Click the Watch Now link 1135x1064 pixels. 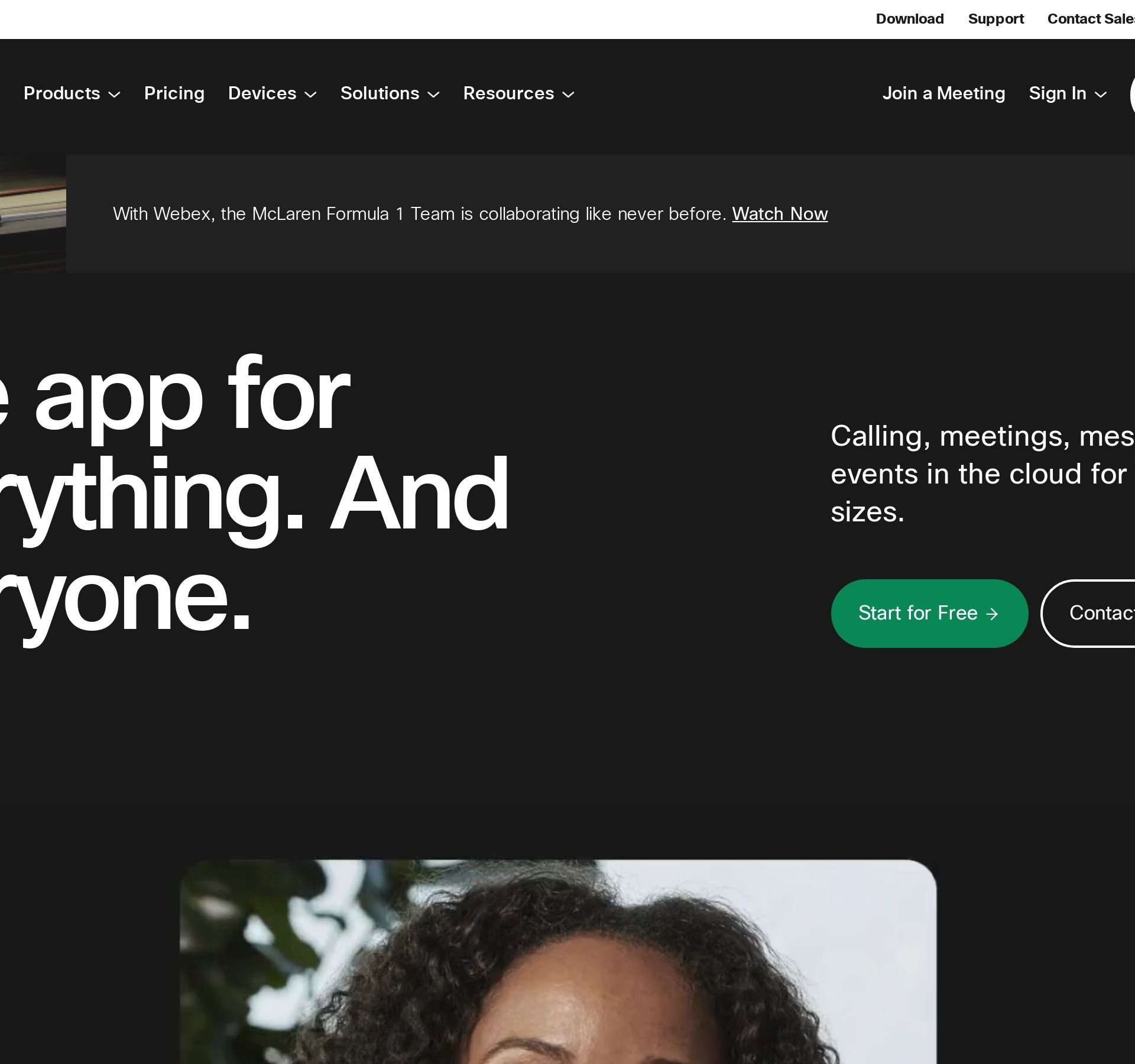[x=780, y=214]
